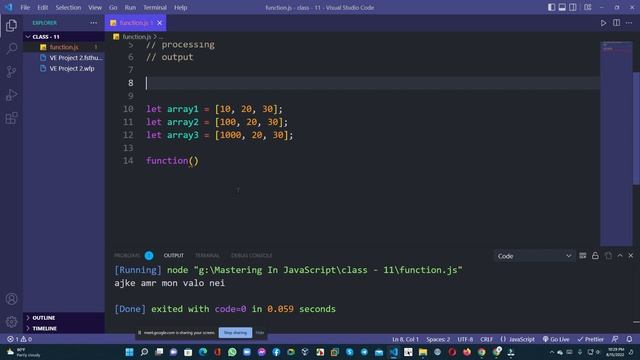
Task: Open the Code output channel dropdown
Action: point(534,256)
